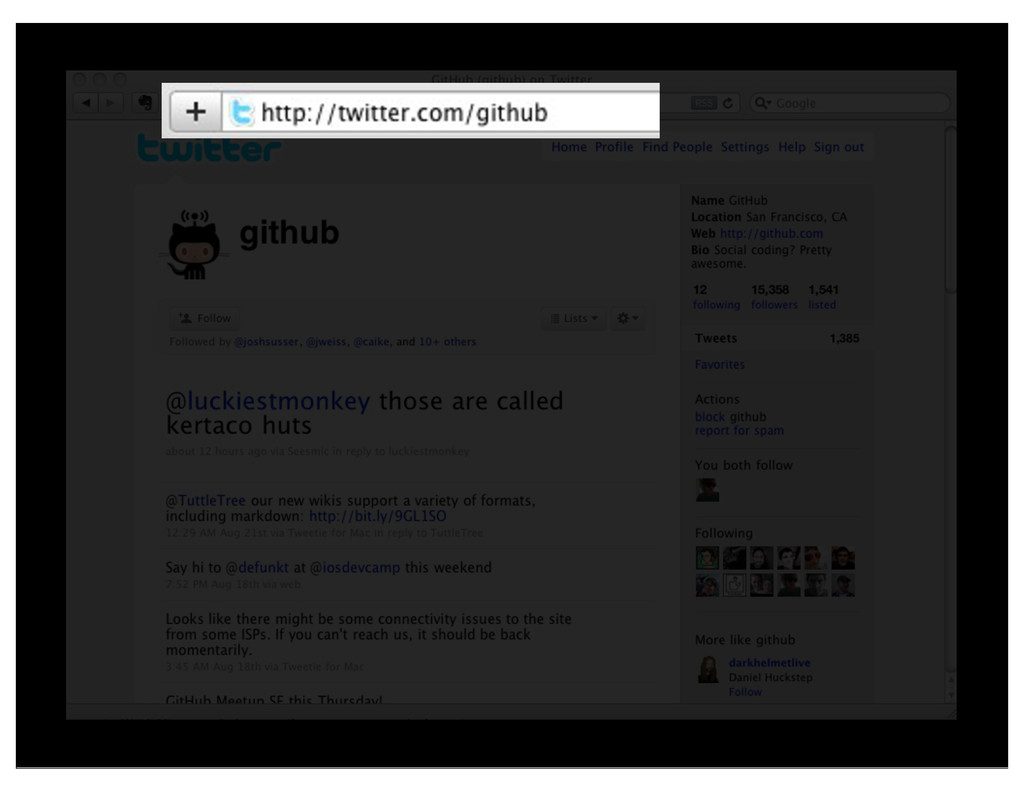Open Help in Twitter nav

click(792, 147)
